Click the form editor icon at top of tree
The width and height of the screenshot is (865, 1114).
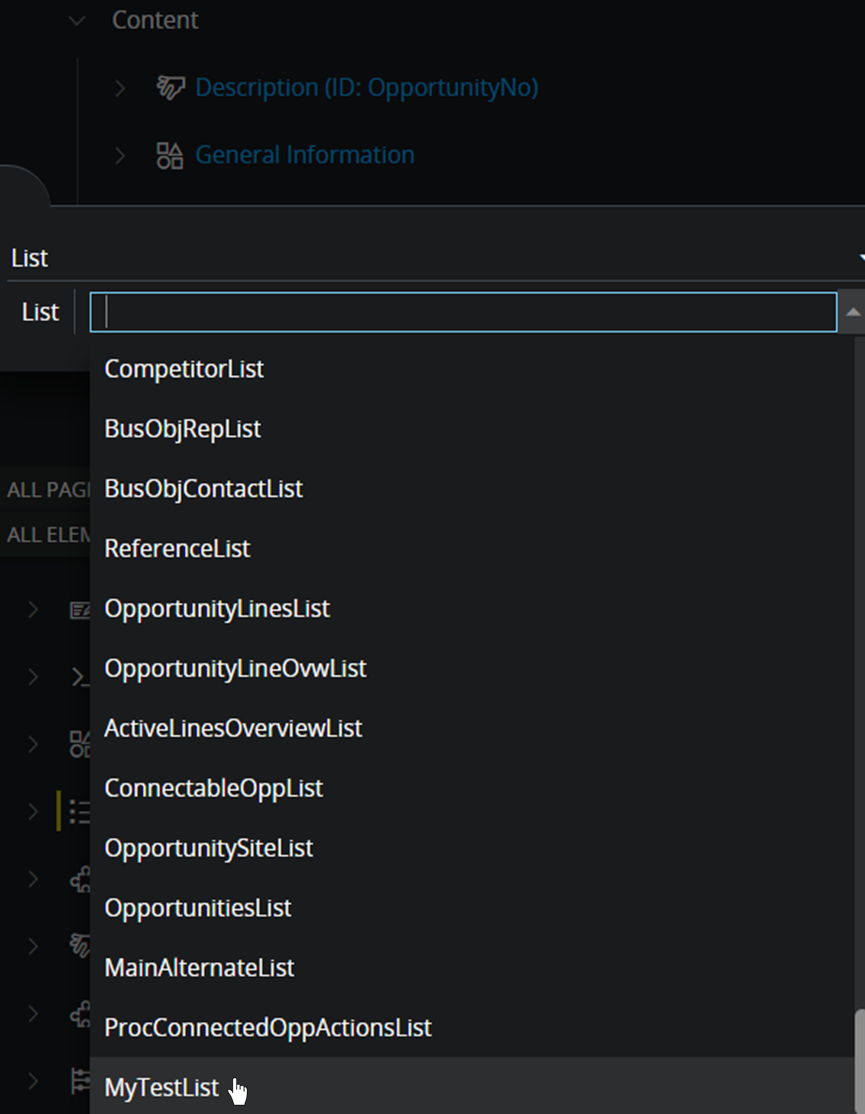[x=79, y=610]
